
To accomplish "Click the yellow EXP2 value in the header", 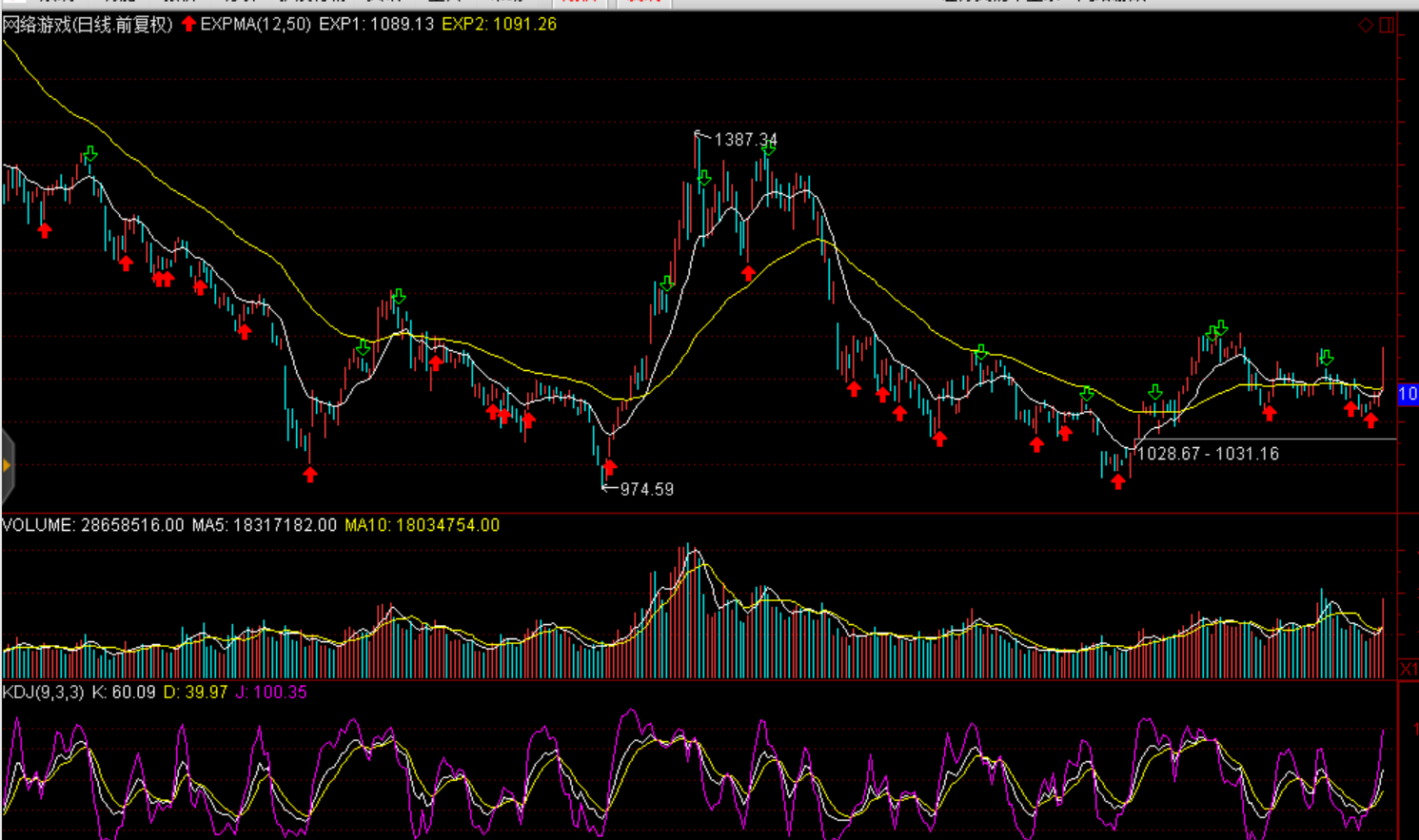I will pos(499,25).
